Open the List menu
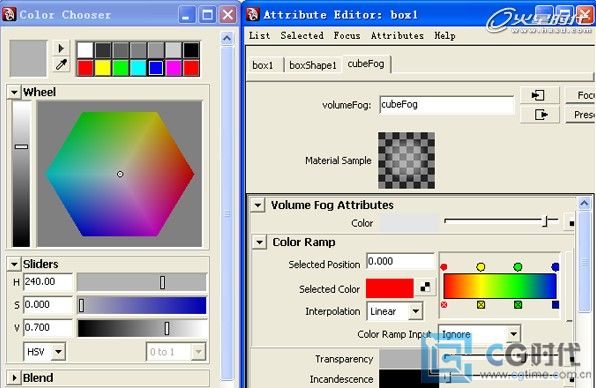This screenshot has width=596, height=388. tap(260, 36)
